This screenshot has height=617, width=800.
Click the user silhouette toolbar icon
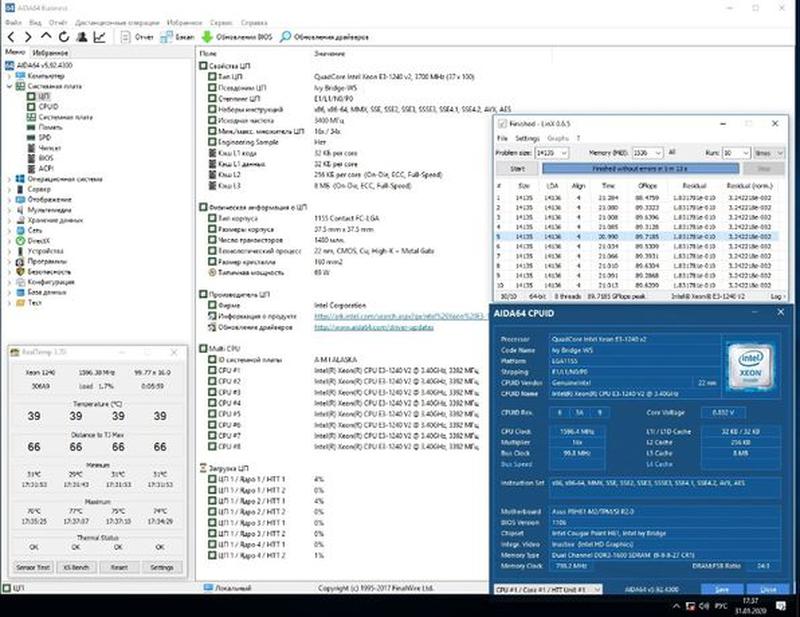point(81,37)
